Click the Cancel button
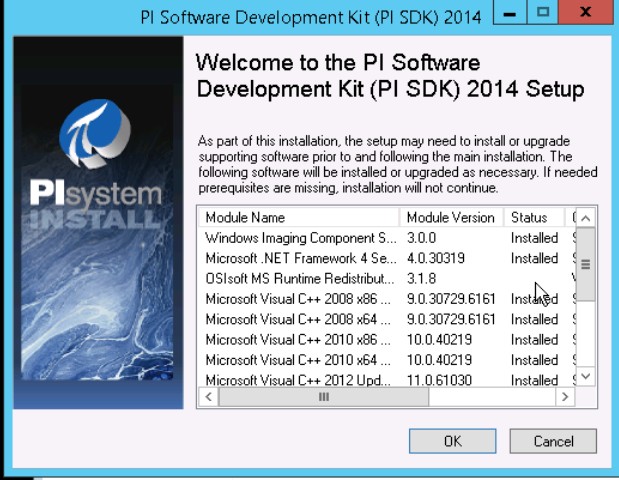This screenshot has height=480, width=619. tap(553, 441)
